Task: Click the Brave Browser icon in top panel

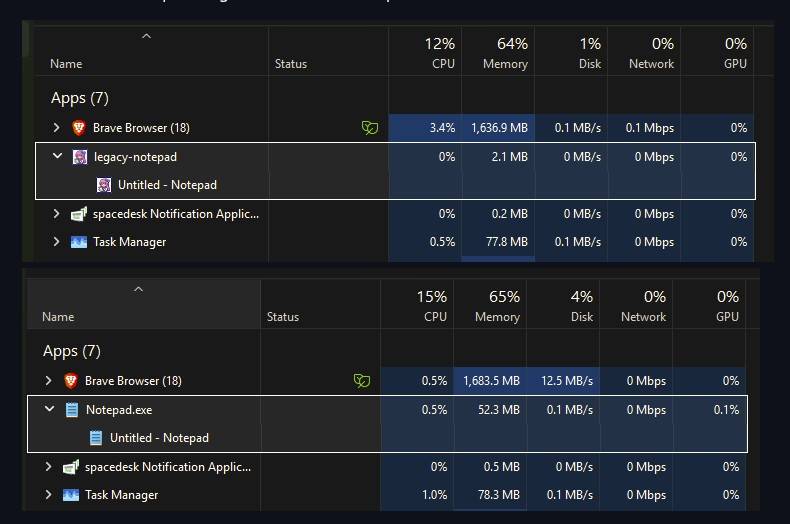Action: pyautogui.click(x=79, y=128)
